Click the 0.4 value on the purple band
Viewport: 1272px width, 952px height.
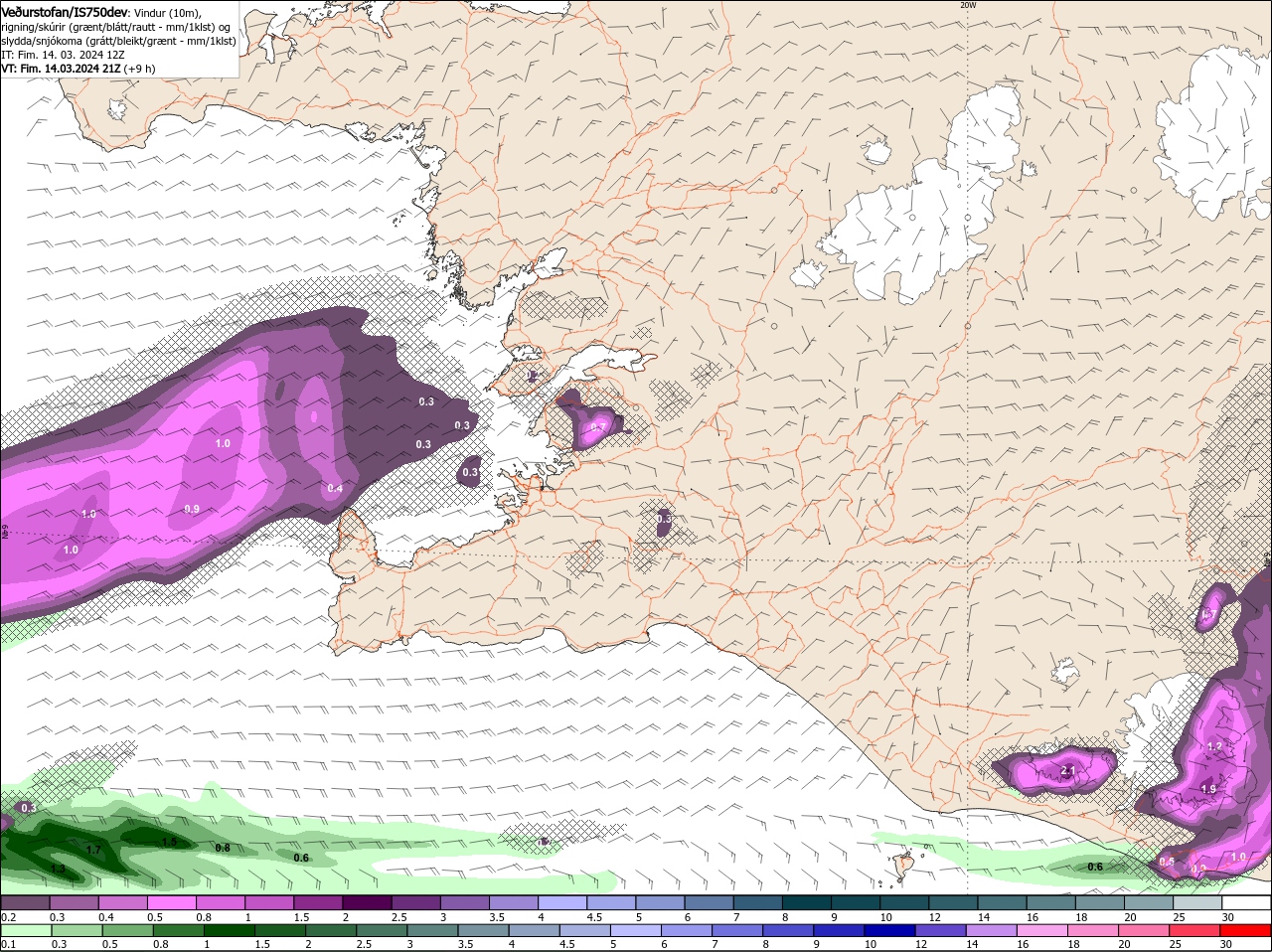click(x=335, y=488)
